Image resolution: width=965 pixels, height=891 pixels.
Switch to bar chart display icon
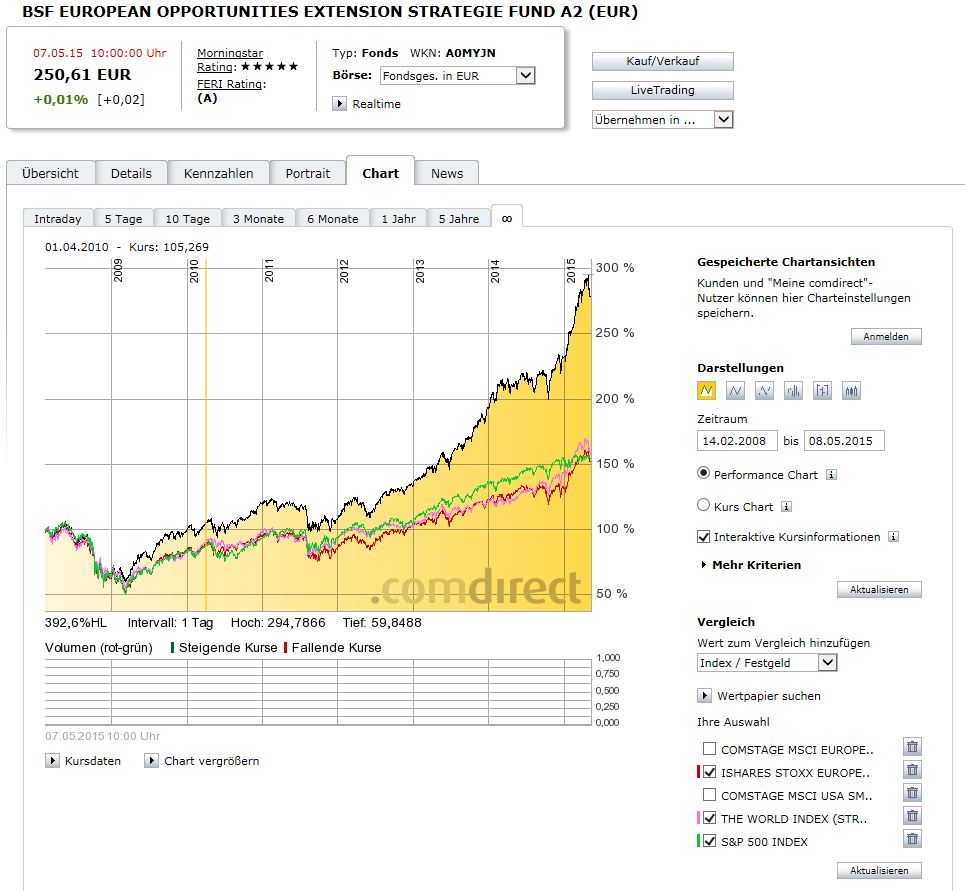coord(793,390)
